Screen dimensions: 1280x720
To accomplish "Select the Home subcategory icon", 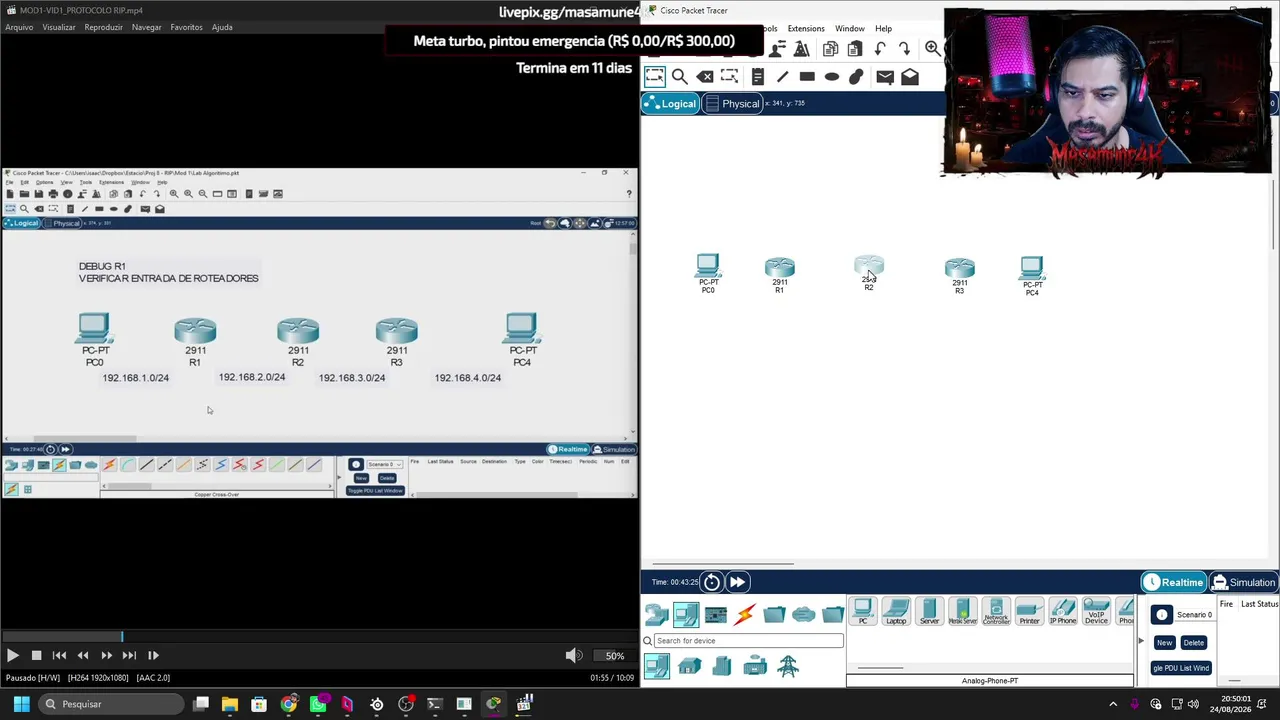I will pos(690,666).
